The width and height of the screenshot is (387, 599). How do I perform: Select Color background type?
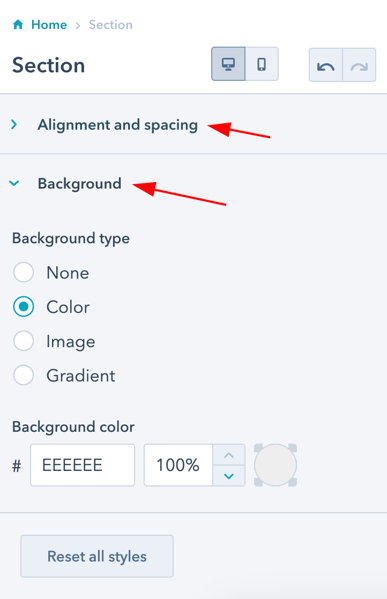23,307
